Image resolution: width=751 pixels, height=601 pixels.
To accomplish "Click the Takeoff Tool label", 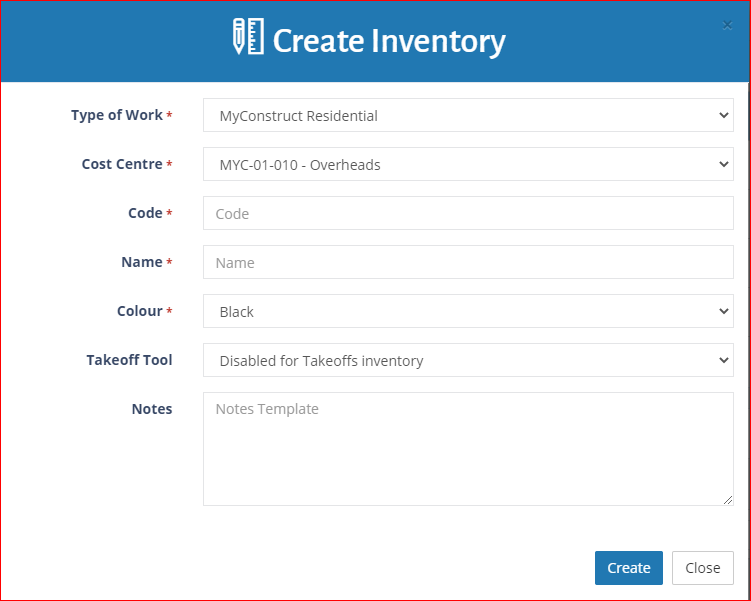I will pos(129,360).
